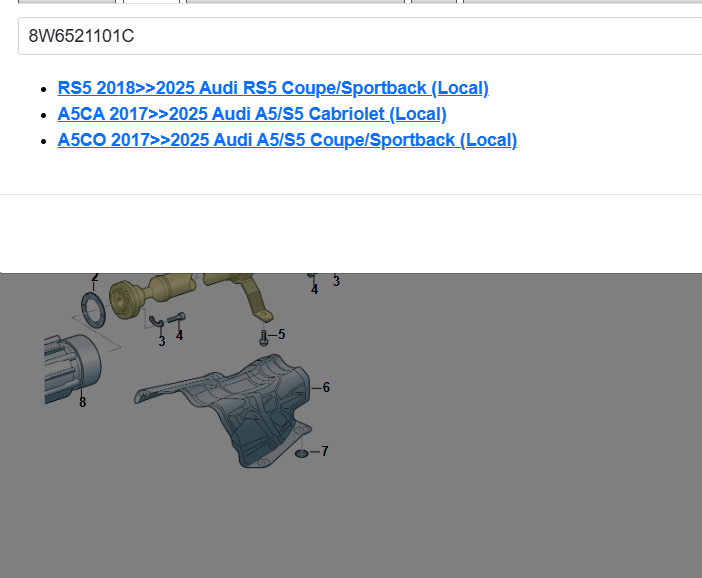Image resolution: width=702 pixels, height=578 pixels.
Task: Click the part number search input field
Action: pos(360,36)
